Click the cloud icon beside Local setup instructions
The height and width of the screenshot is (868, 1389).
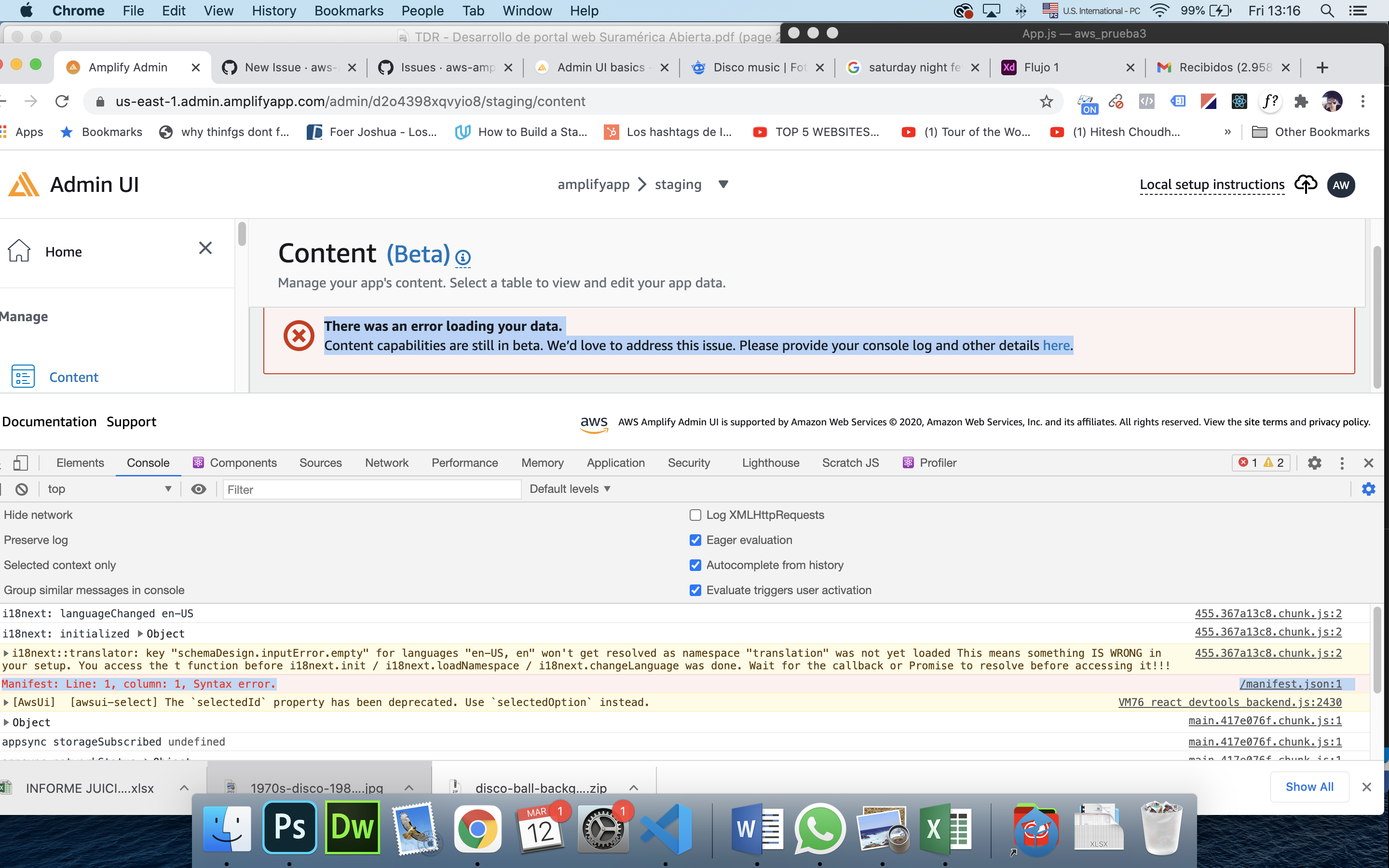tap(1305, 184)
